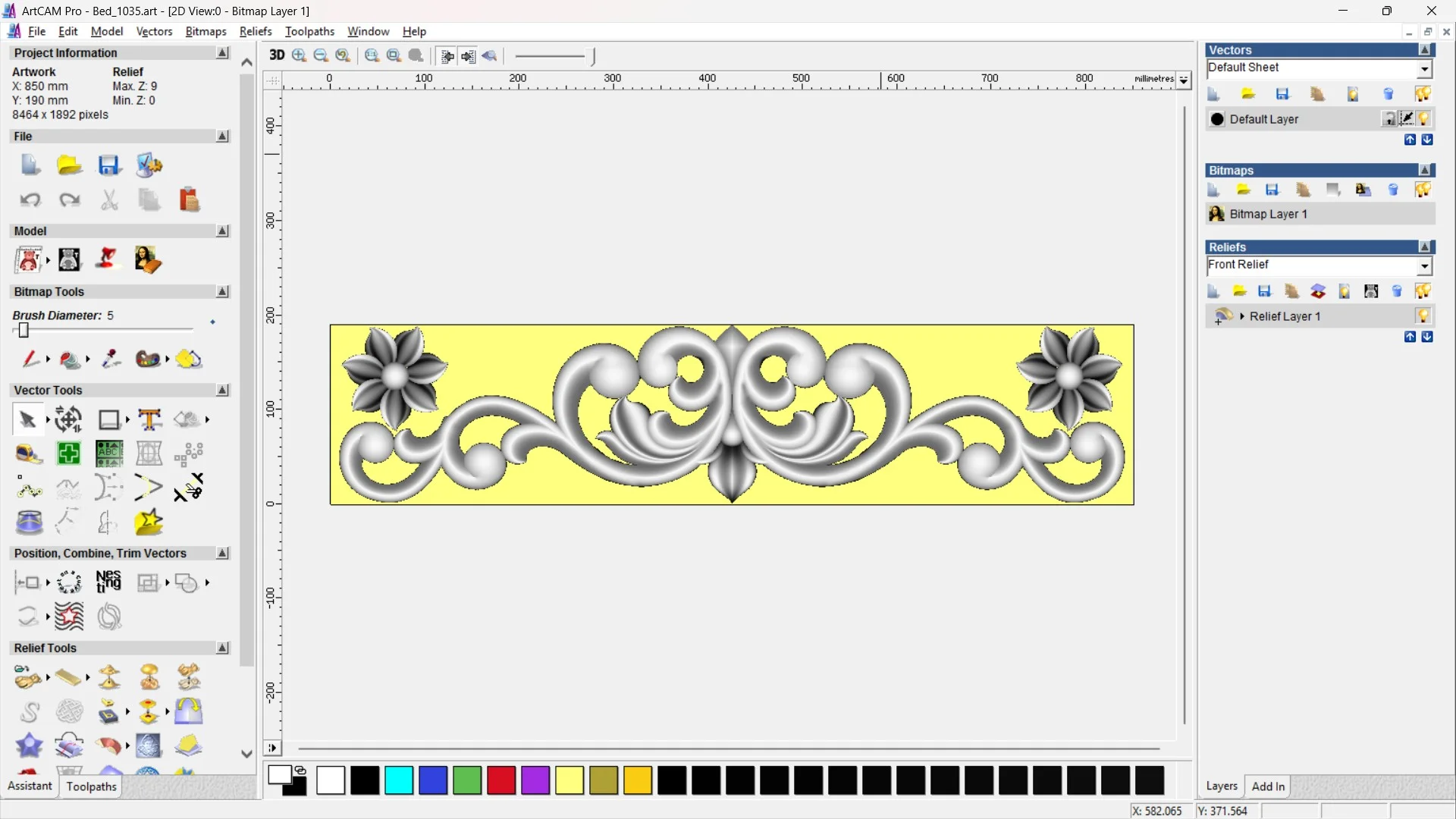The image size is (1456, 819).
Task: Click the Add In tab button
Action: [x=1268, y=786]
